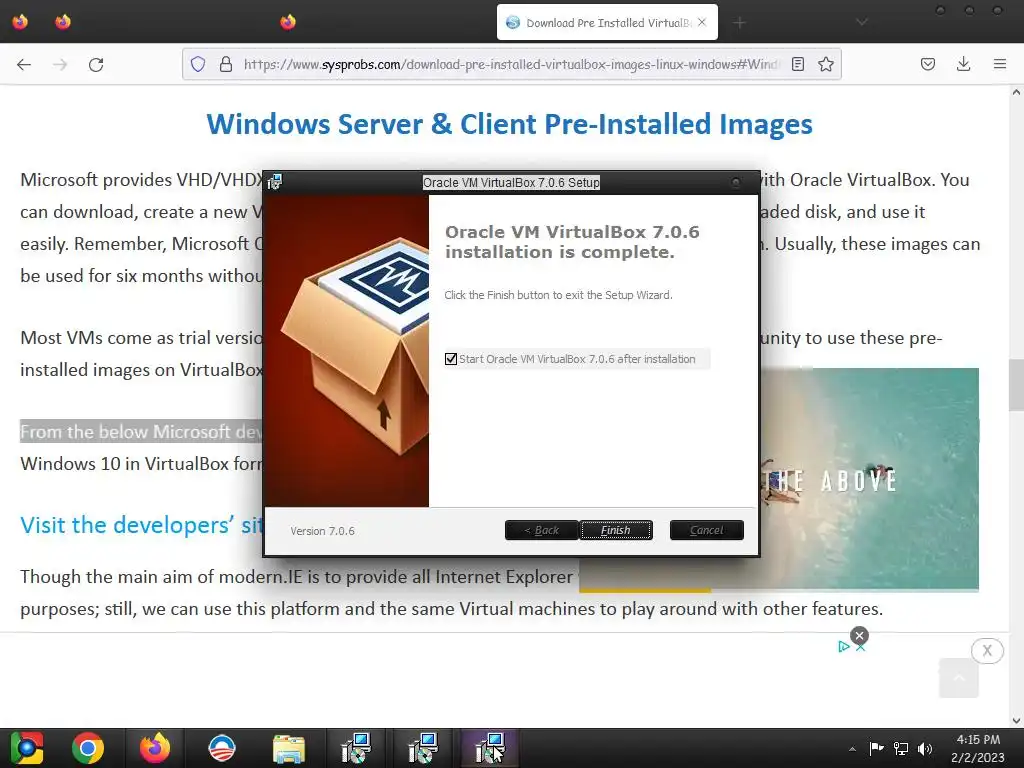Save page to Pocket
This screenshot has width=1024, height=768.
[x=928, y=64]
